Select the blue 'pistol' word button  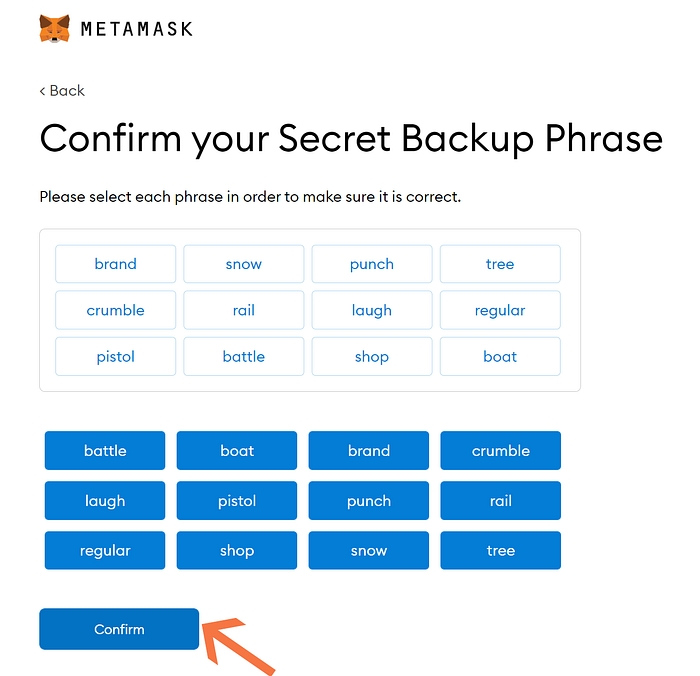click(x=237, y=500)
